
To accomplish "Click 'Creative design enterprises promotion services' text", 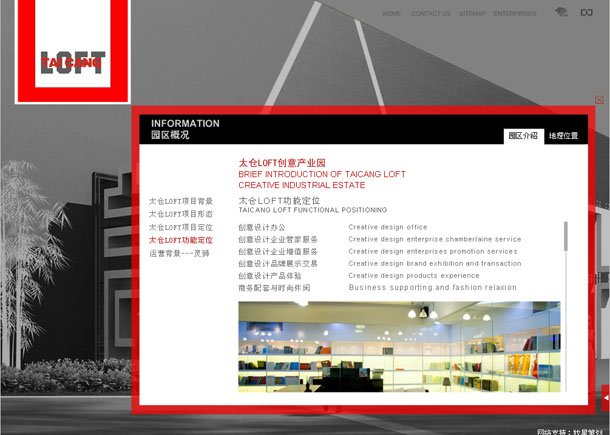I will pyautogui.click(x=433, y=251).
